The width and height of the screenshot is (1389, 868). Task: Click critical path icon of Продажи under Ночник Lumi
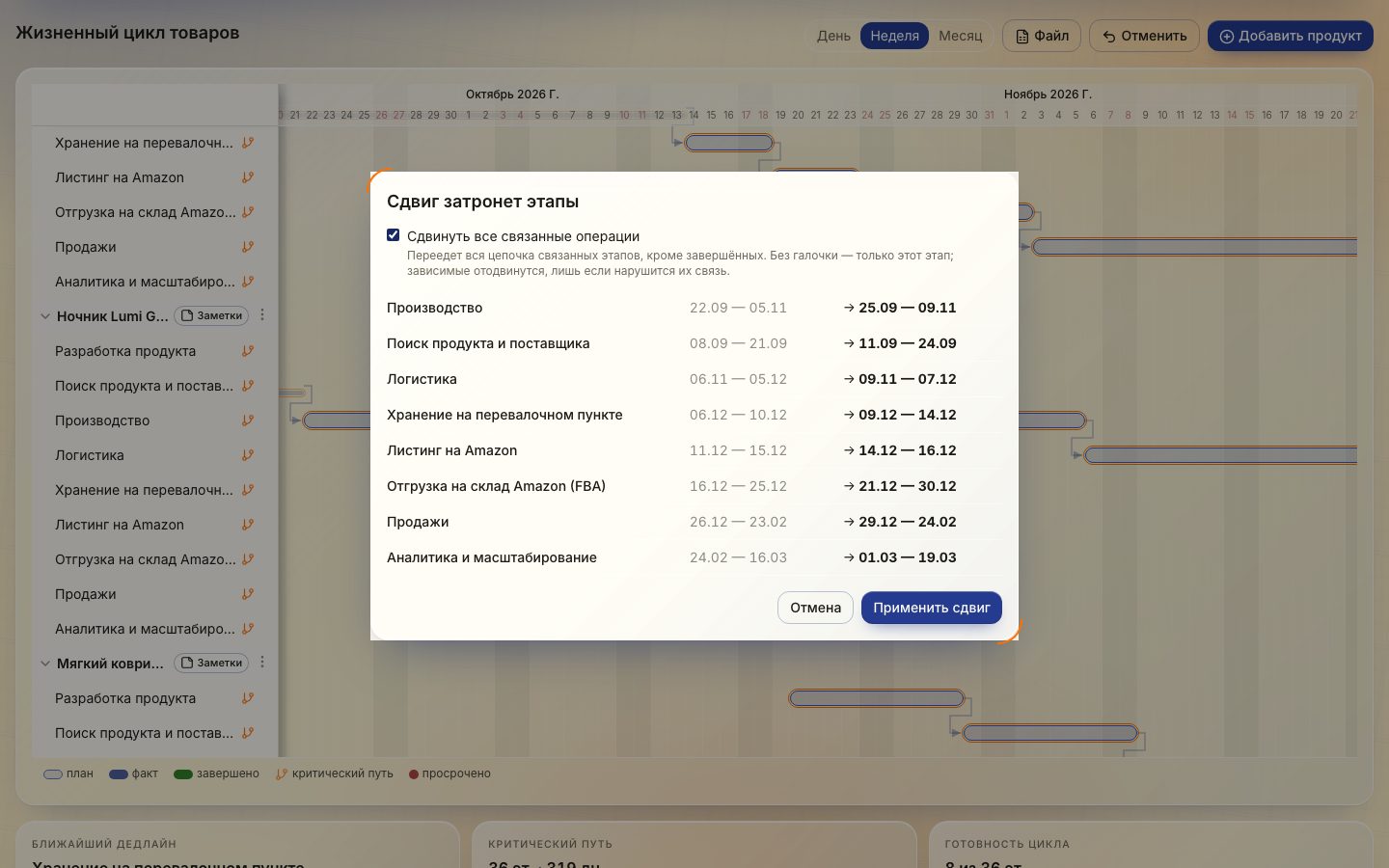248,594
